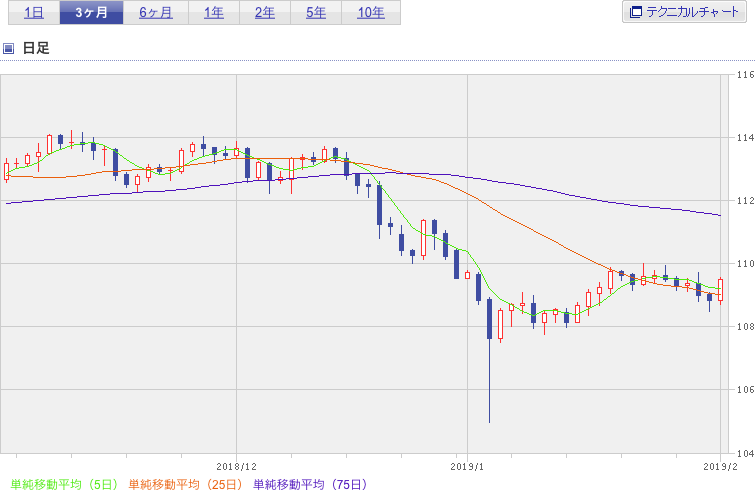Click the 116 price axis label
The image size is (755, 493).
click(x=745, y=75)
